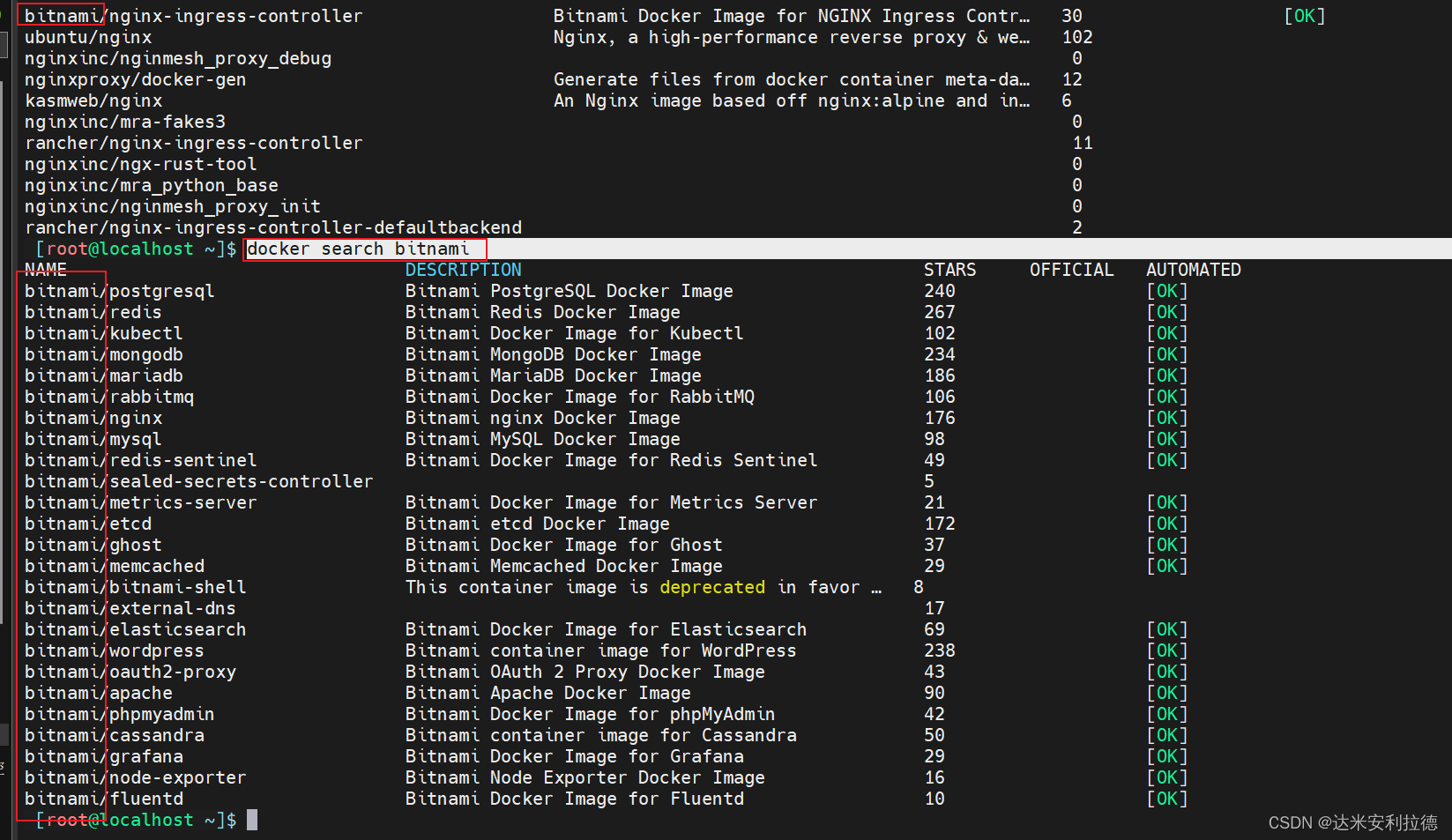This screenshot has height=840, width=1452.
Task: Click bitnami/cassandra image name
Action: tap(114, 735)
